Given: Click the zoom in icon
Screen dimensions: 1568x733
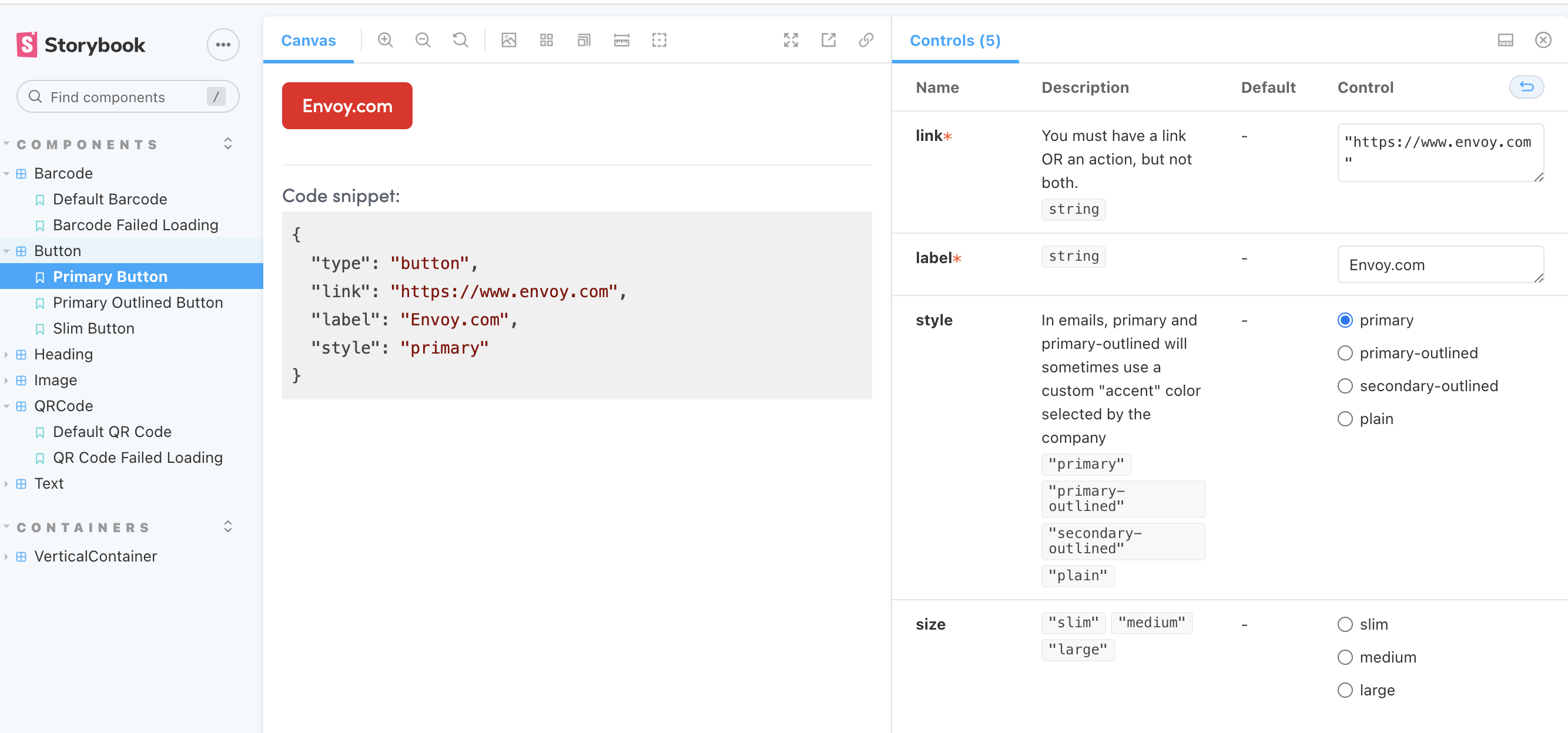Looking at the screenshot, I should click(x=386, y=40).
